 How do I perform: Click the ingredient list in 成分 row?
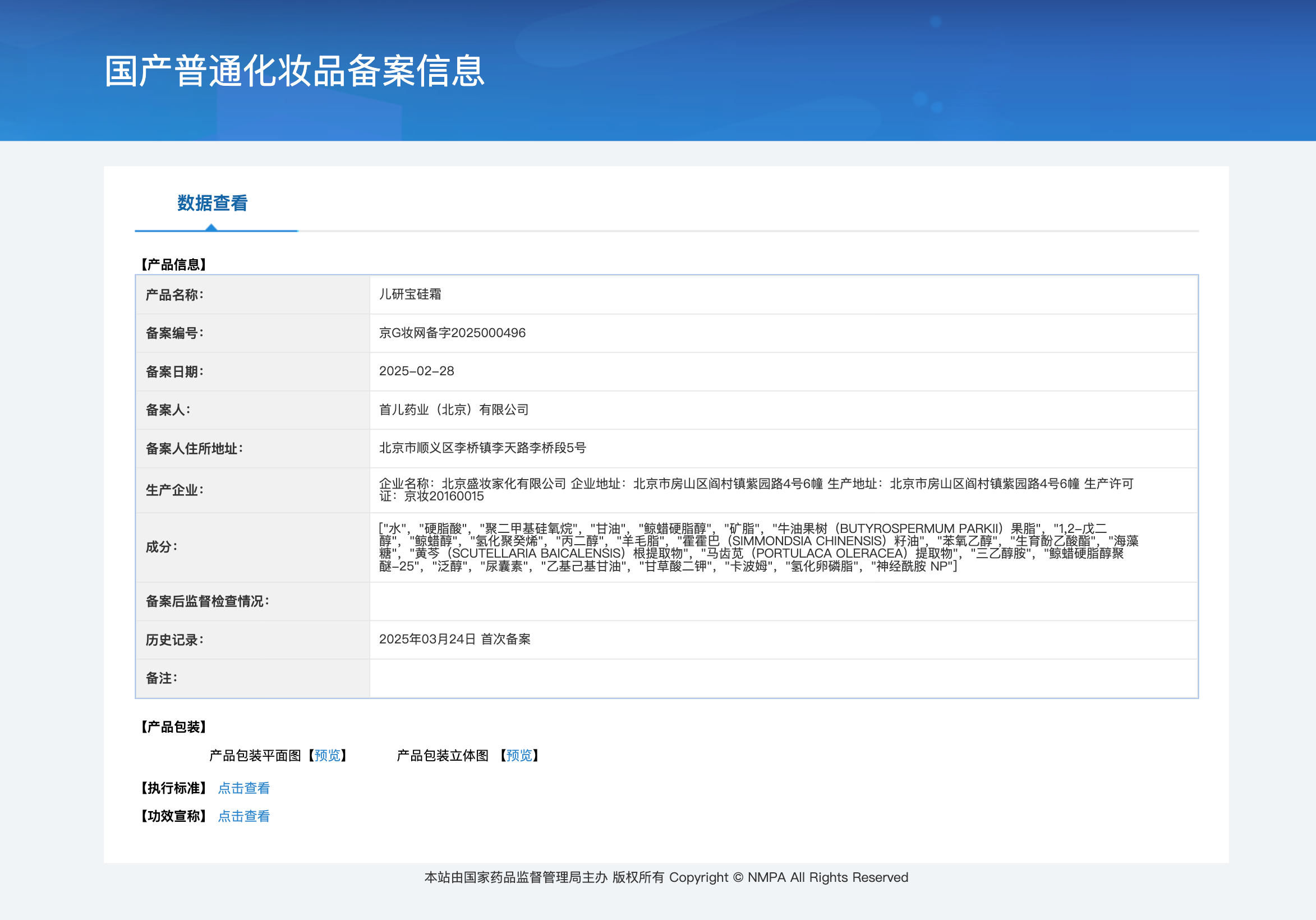(758, 548)
